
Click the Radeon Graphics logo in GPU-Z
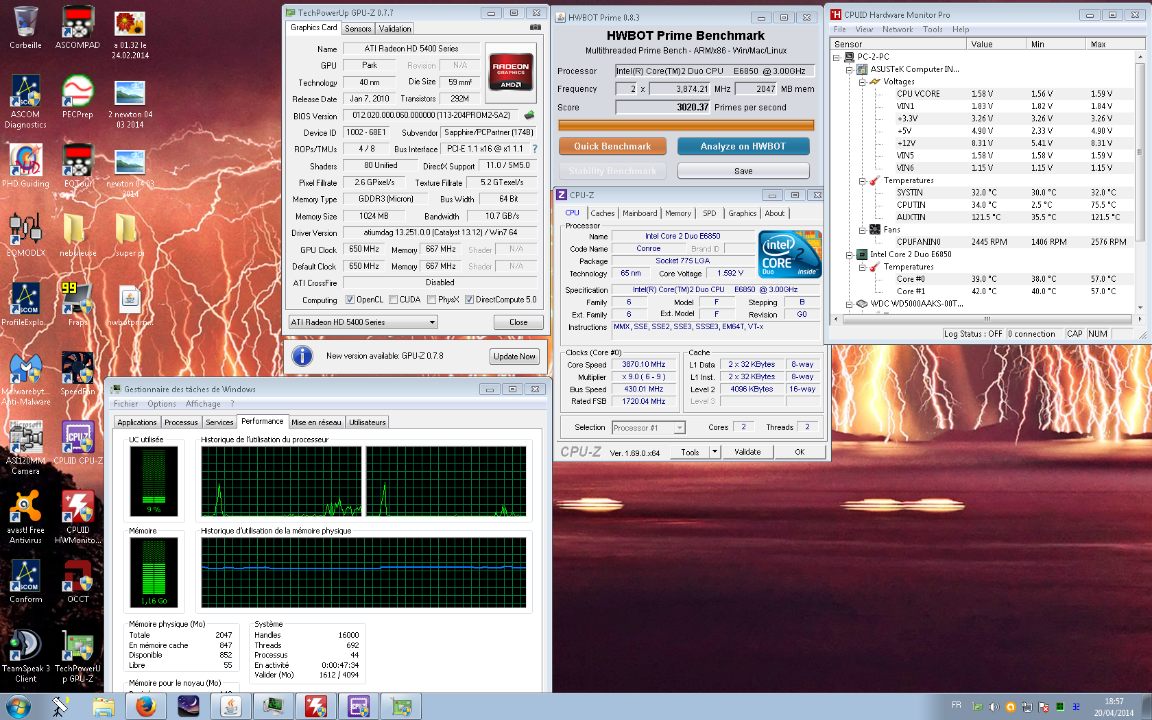click(x=511, y=72)
